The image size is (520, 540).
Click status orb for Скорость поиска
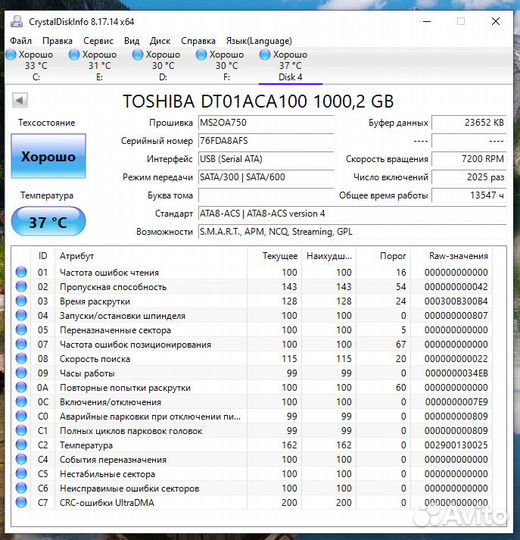point(21,359)
